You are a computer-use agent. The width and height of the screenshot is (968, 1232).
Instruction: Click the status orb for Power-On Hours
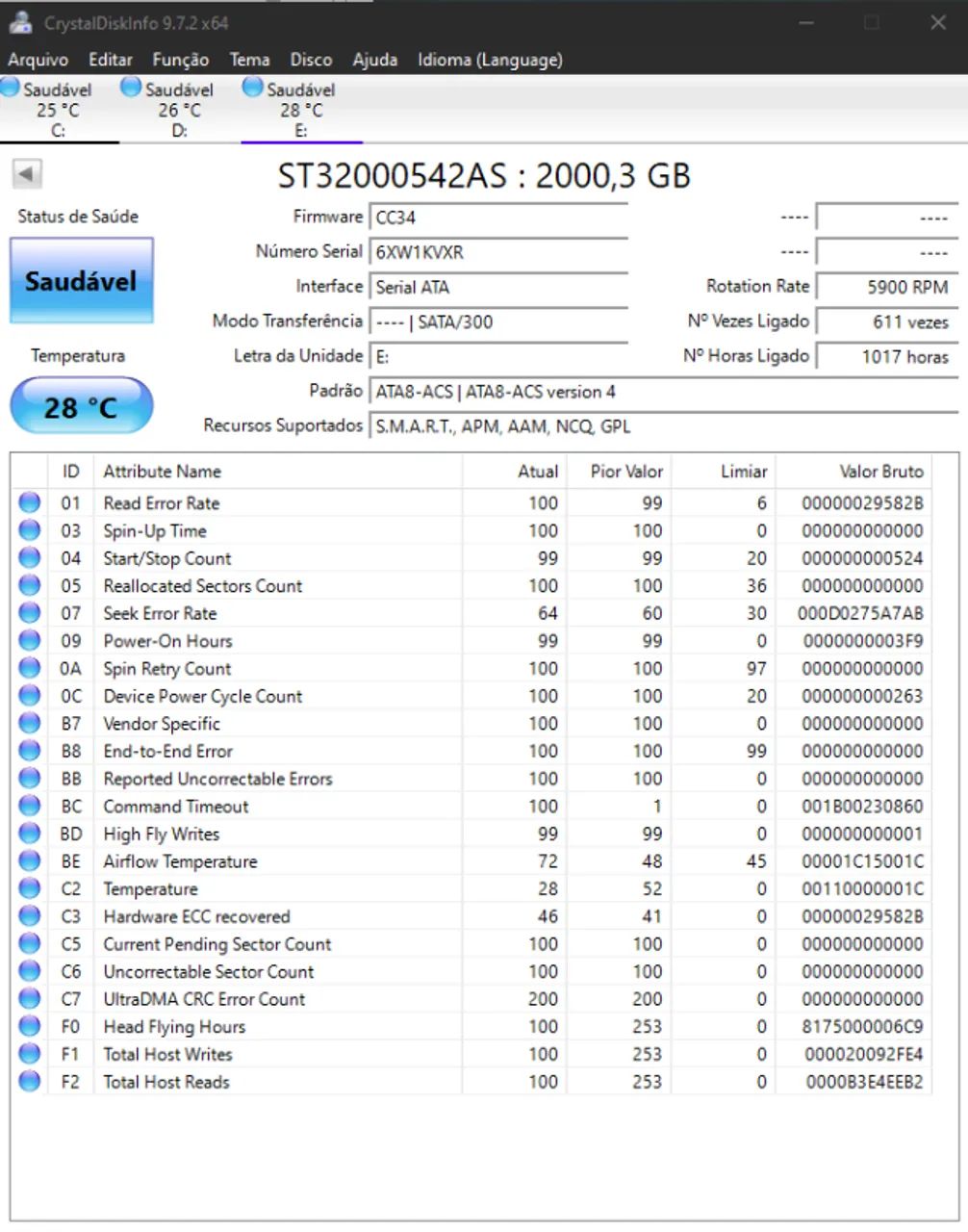pyautogui.click(x=30, y=641)
